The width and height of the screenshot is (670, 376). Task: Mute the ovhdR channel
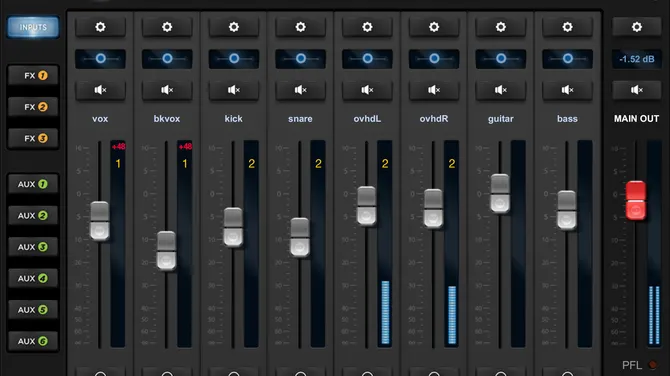(434, 90)
